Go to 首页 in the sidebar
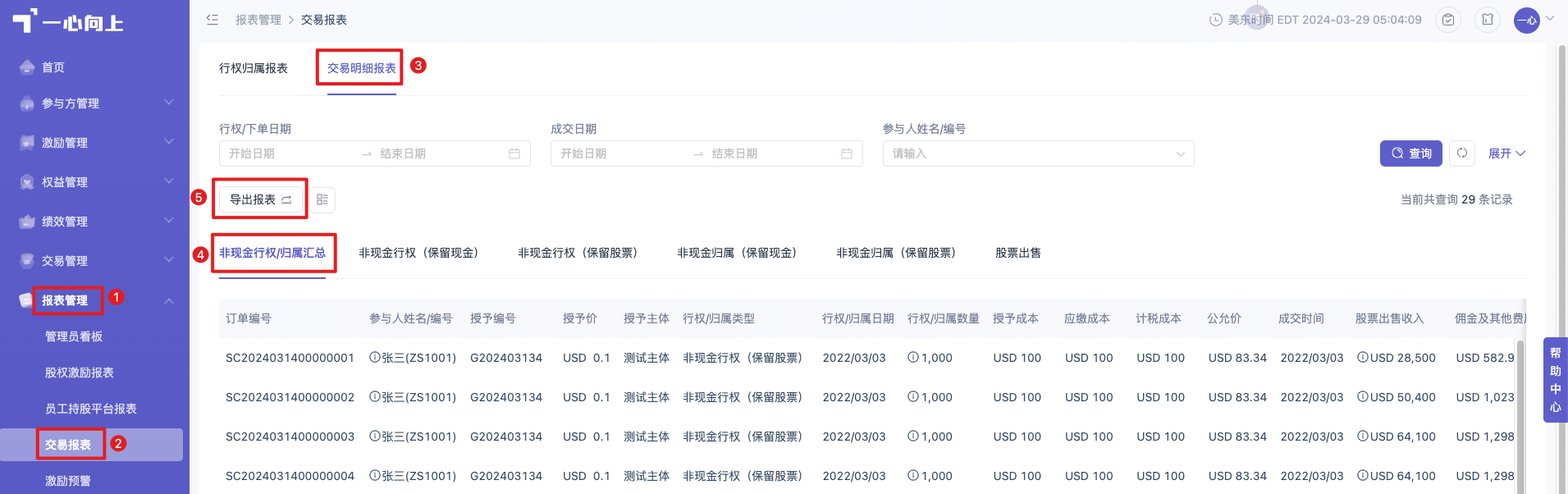Screen dimensions: 1568x494 point(53,67)
